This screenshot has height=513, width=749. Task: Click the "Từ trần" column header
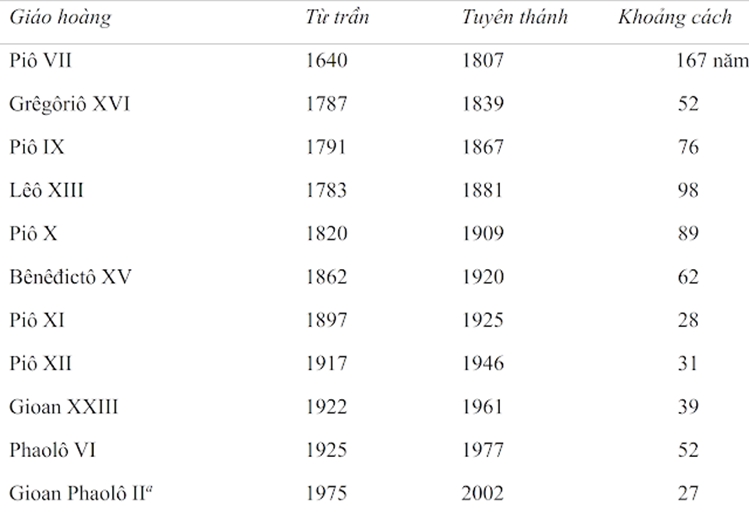coord(337,18)
